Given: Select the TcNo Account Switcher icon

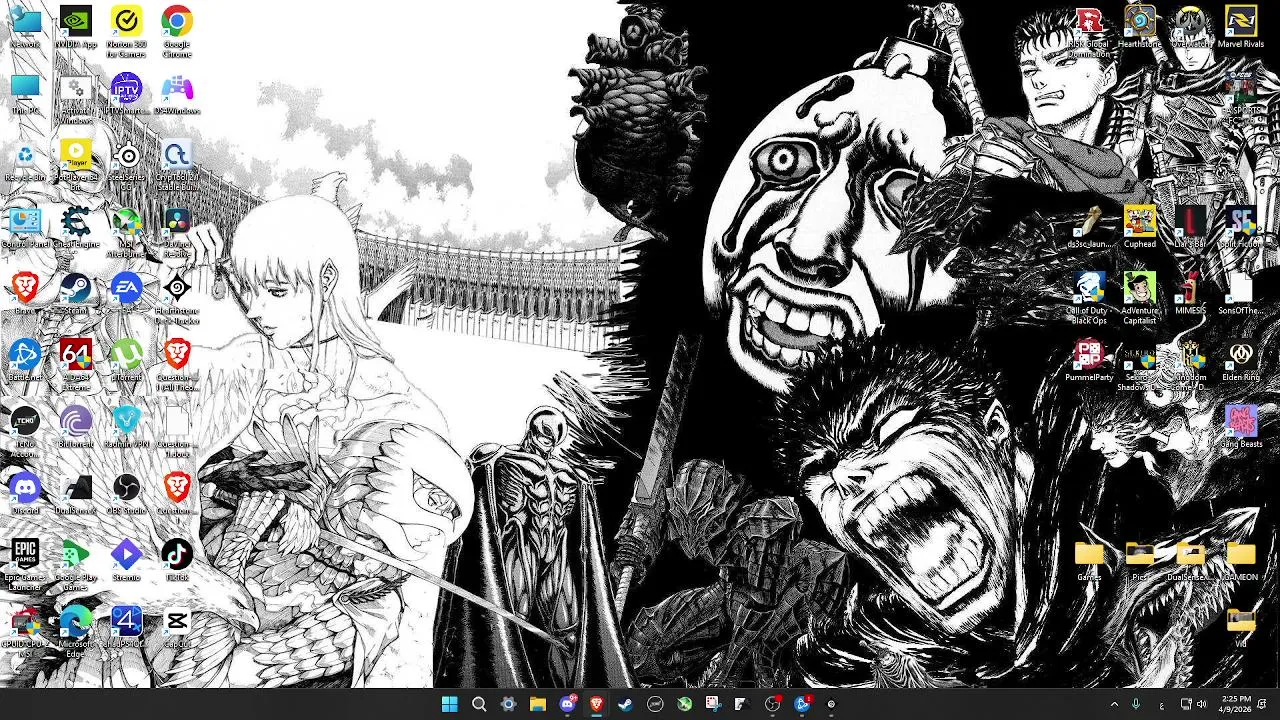Looking at the screenshot, I should point(25,432).
